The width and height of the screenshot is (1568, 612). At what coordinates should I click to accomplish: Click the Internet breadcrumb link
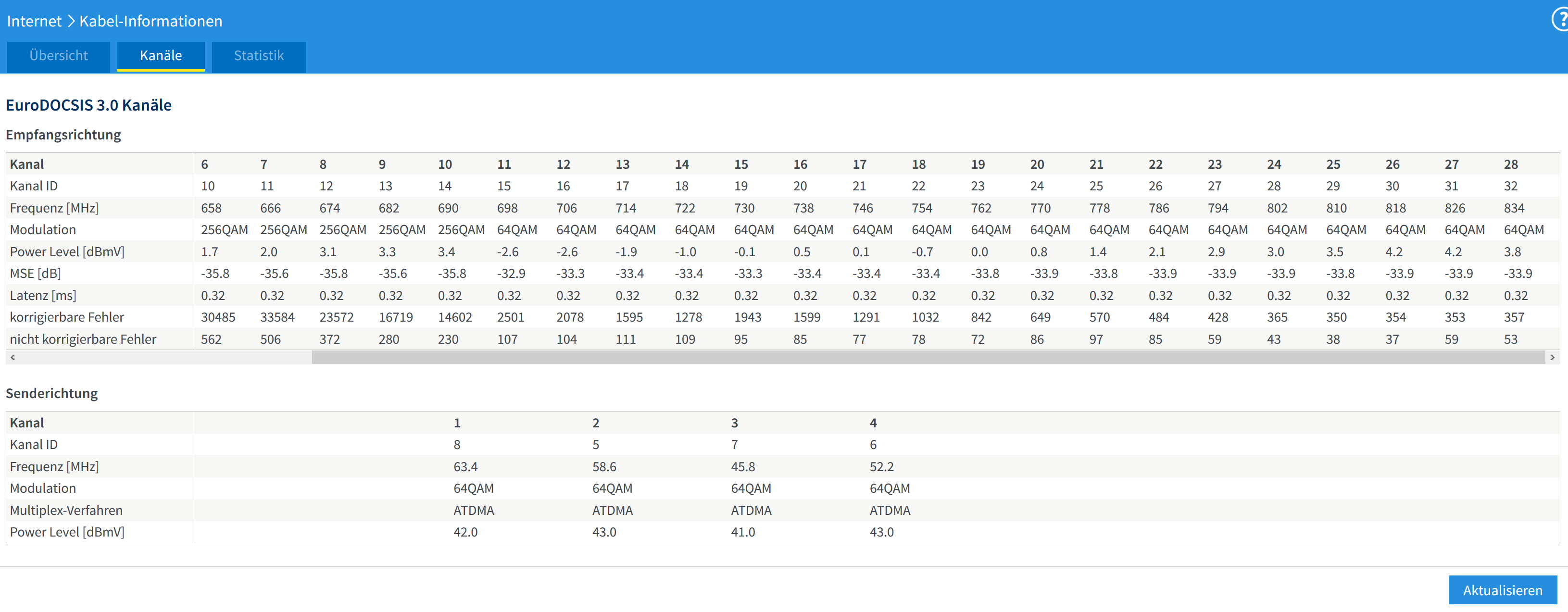coord(34,21)
